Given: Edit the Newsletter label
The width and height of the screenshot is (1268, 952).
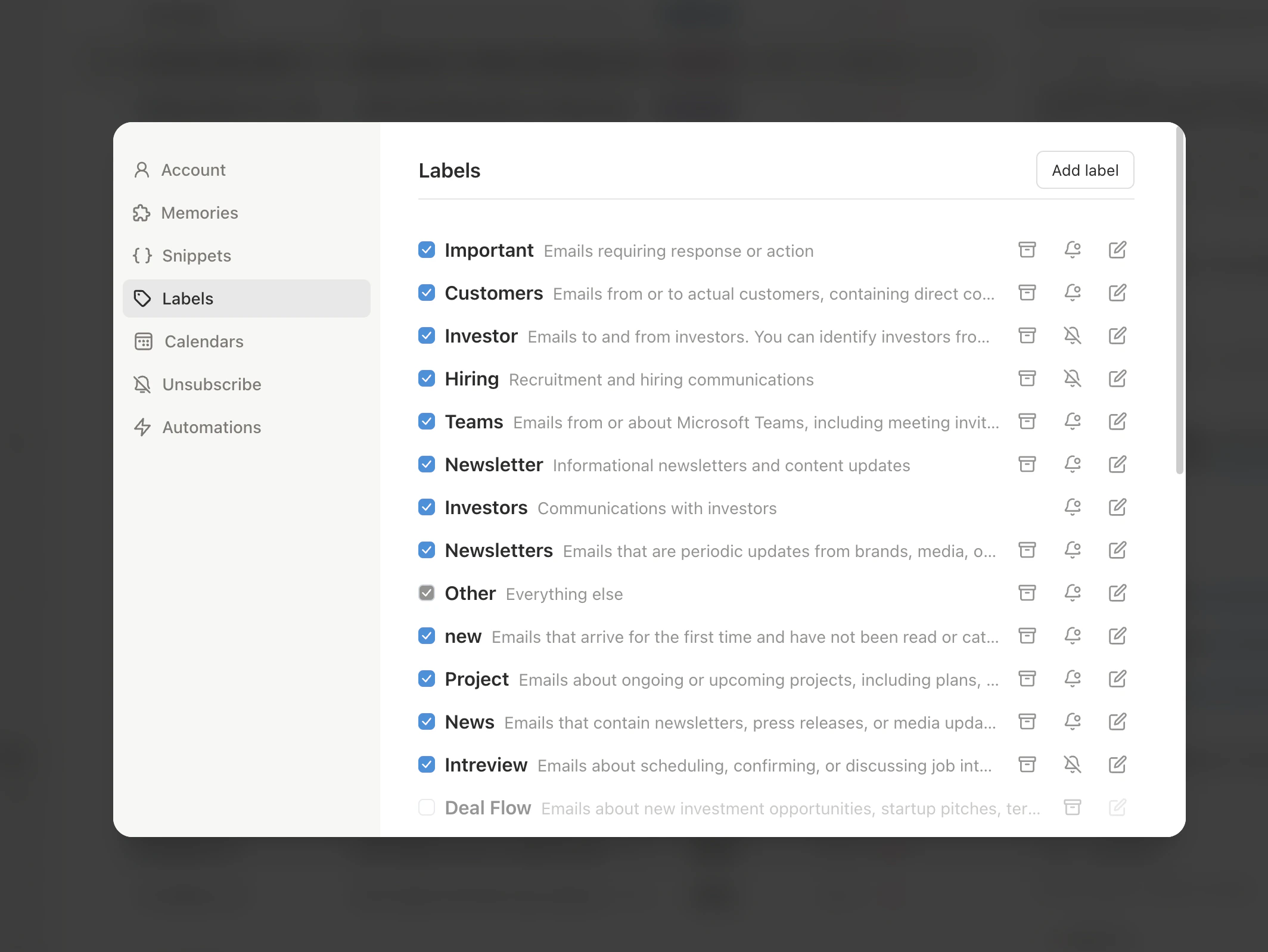Looking at the screenshot, I should [x=1118, y=464].
